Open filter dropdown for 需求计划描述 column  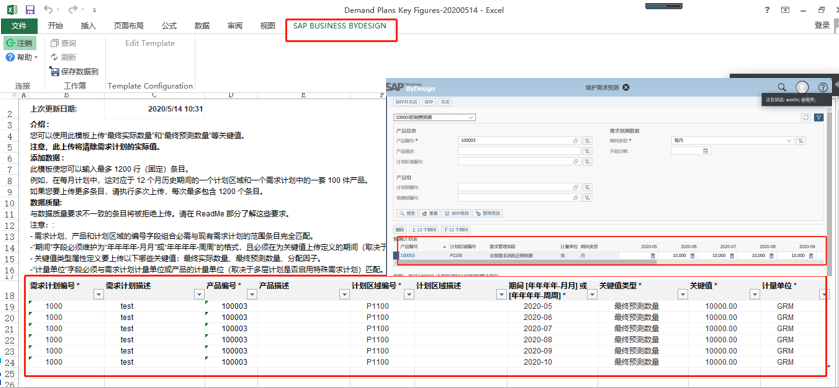point(199,294)
